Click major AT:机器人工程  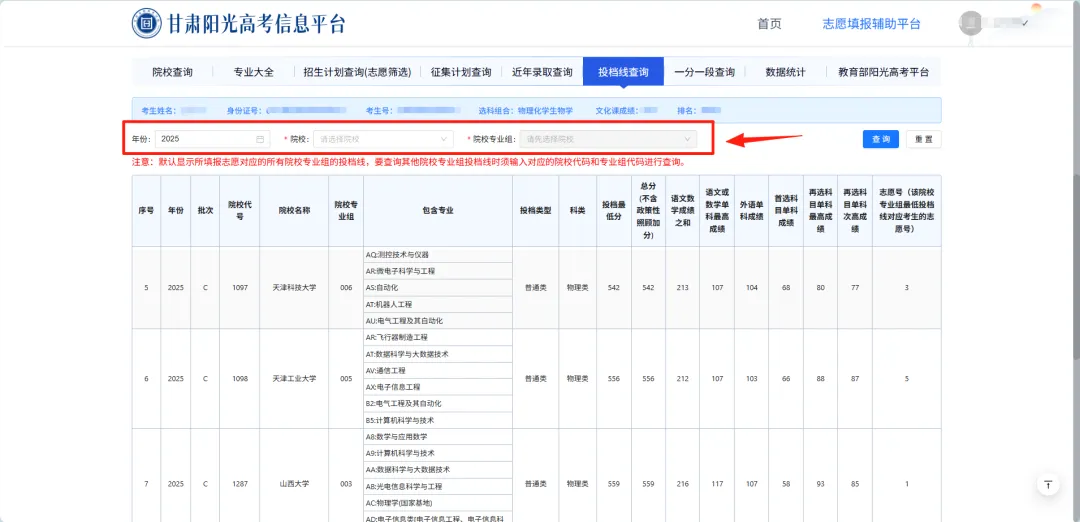(438, 304)
